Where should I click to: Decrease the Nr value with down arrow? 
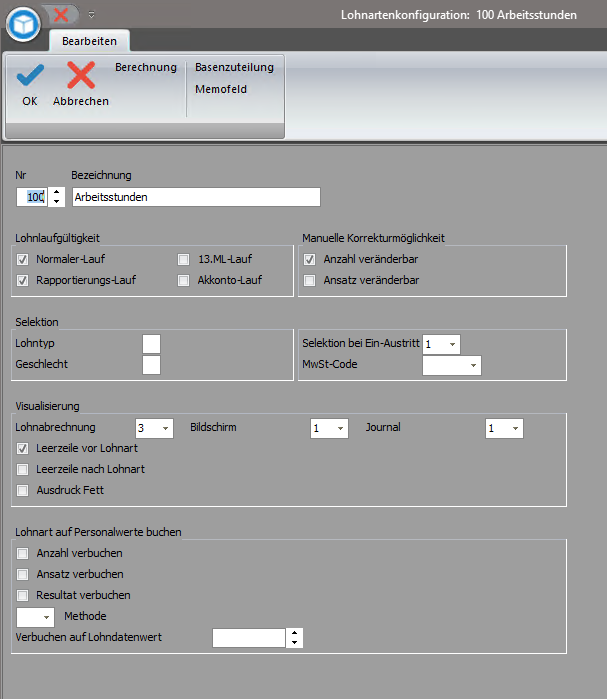point(56,201)
